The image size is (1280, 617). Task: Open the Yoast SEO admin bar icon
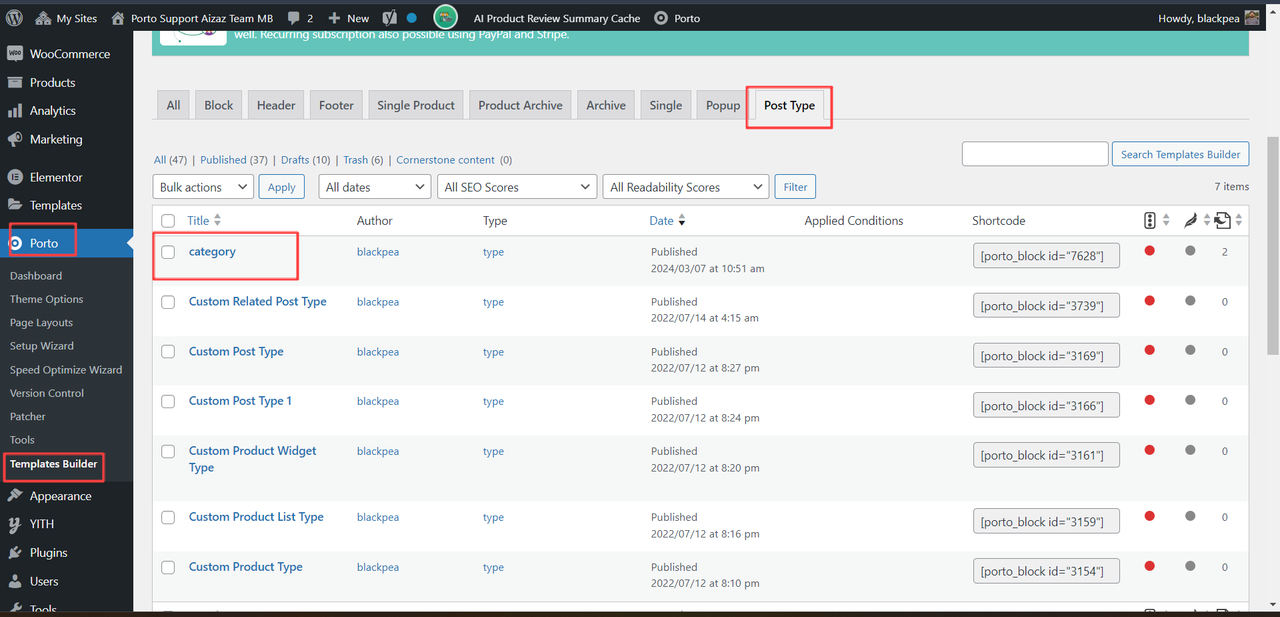[x=388, y=18]
